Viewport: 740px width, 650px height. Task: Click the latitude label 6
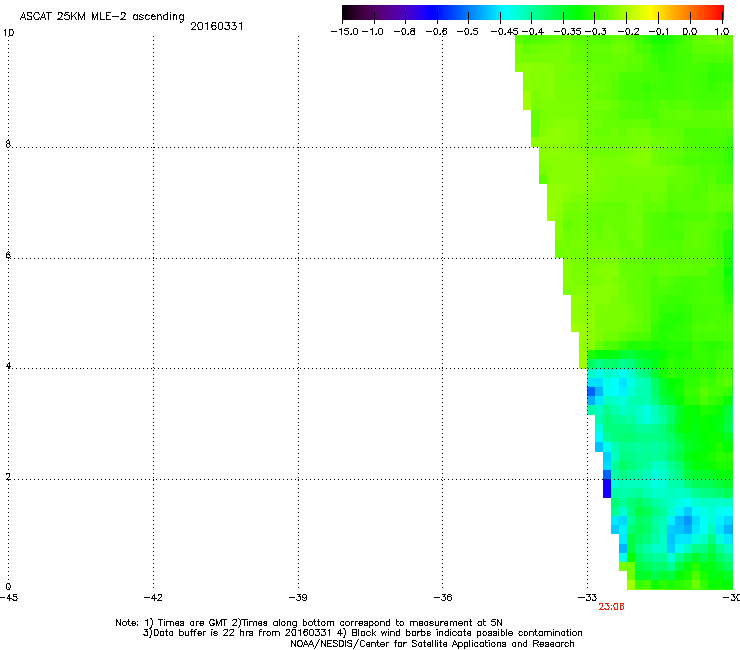tap(8, 255)
